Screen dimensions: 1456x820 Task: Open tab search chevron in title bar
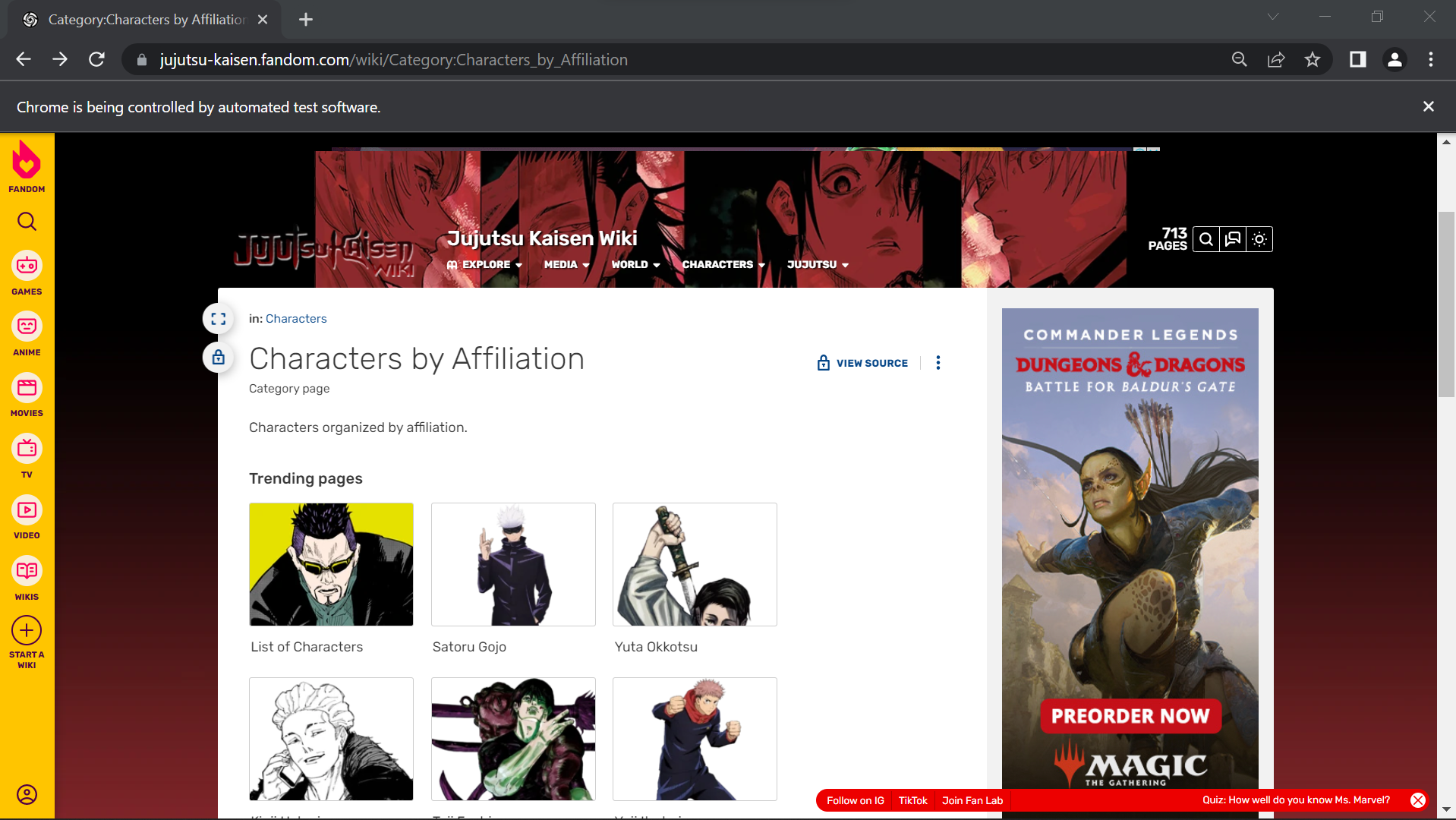pos(1273,17)
